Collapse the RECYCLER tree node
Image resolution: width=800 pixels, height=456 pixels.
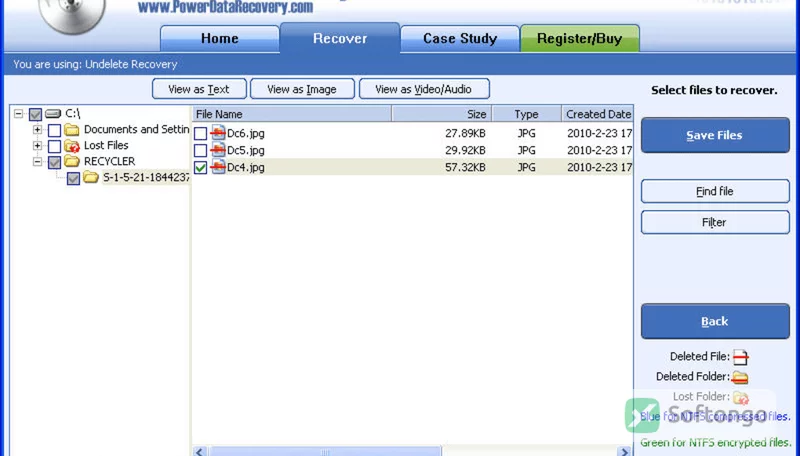click(37, 162)
